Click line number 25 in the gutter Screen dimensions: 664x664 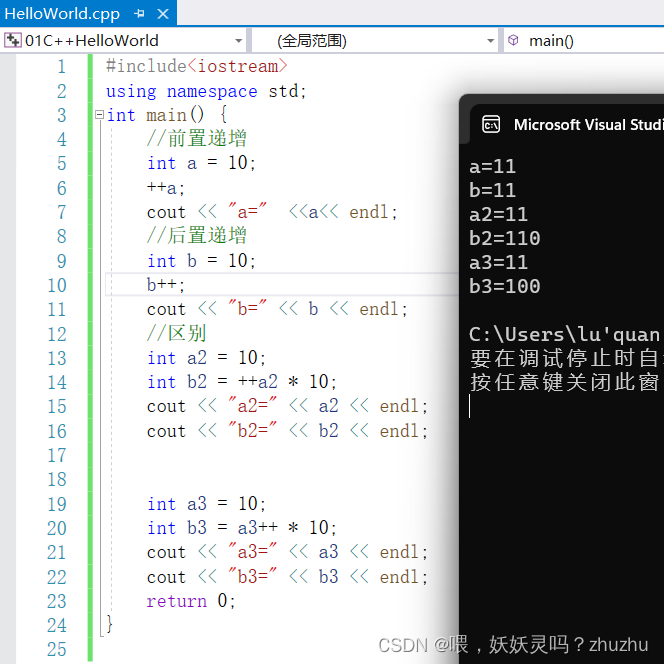point(57,649)
